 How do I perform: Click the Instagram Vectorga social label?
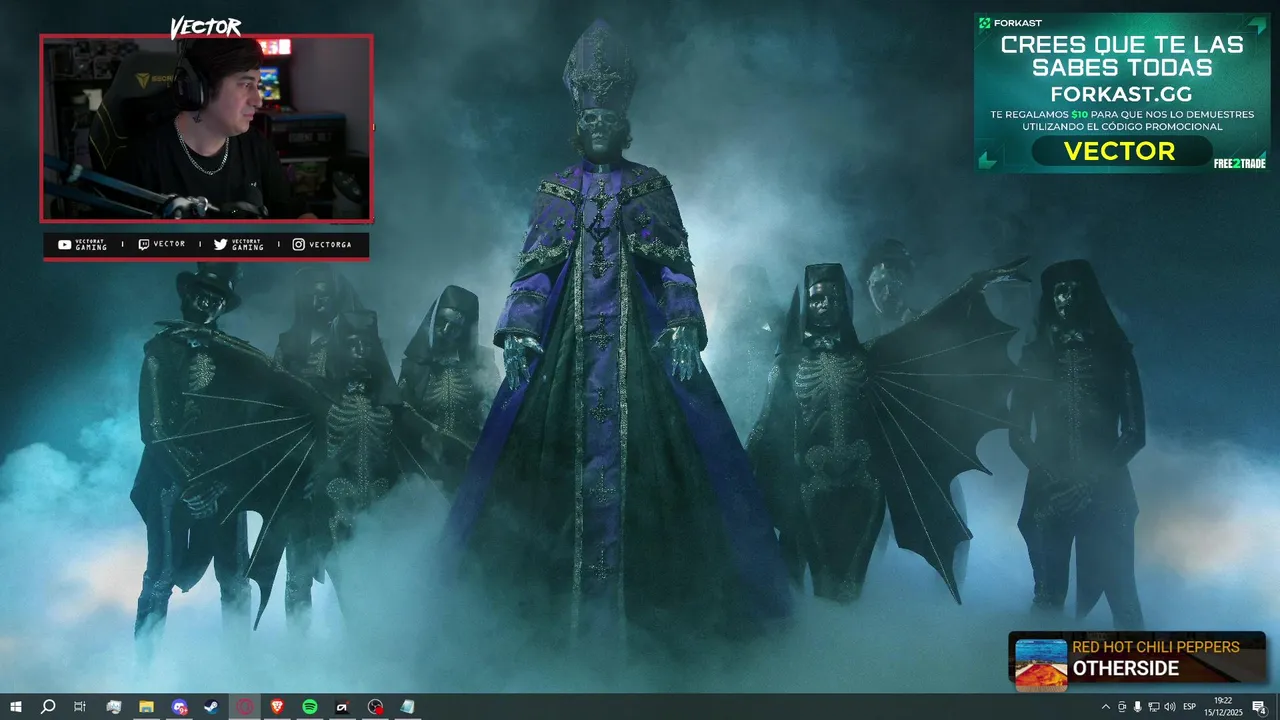point(322,245)
